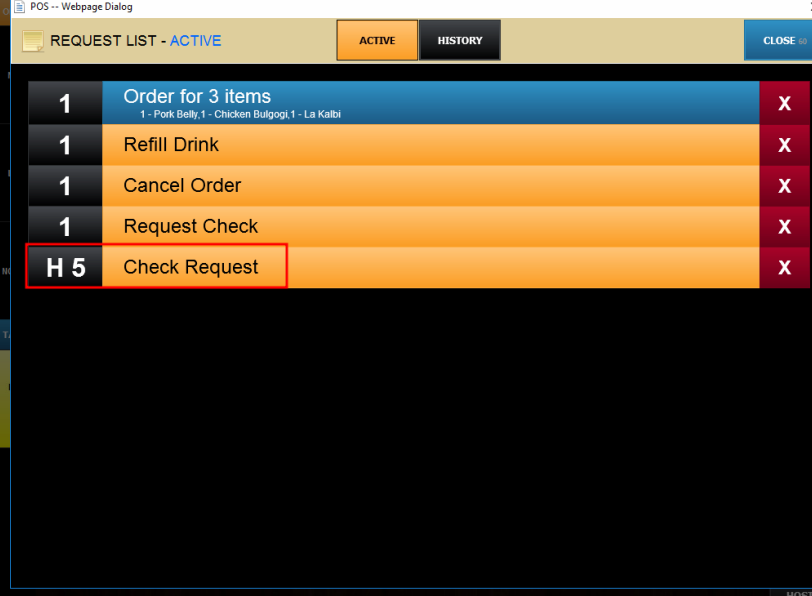Dismiss the Order for 3 items request
812x596 pixels.
point(784,103)
